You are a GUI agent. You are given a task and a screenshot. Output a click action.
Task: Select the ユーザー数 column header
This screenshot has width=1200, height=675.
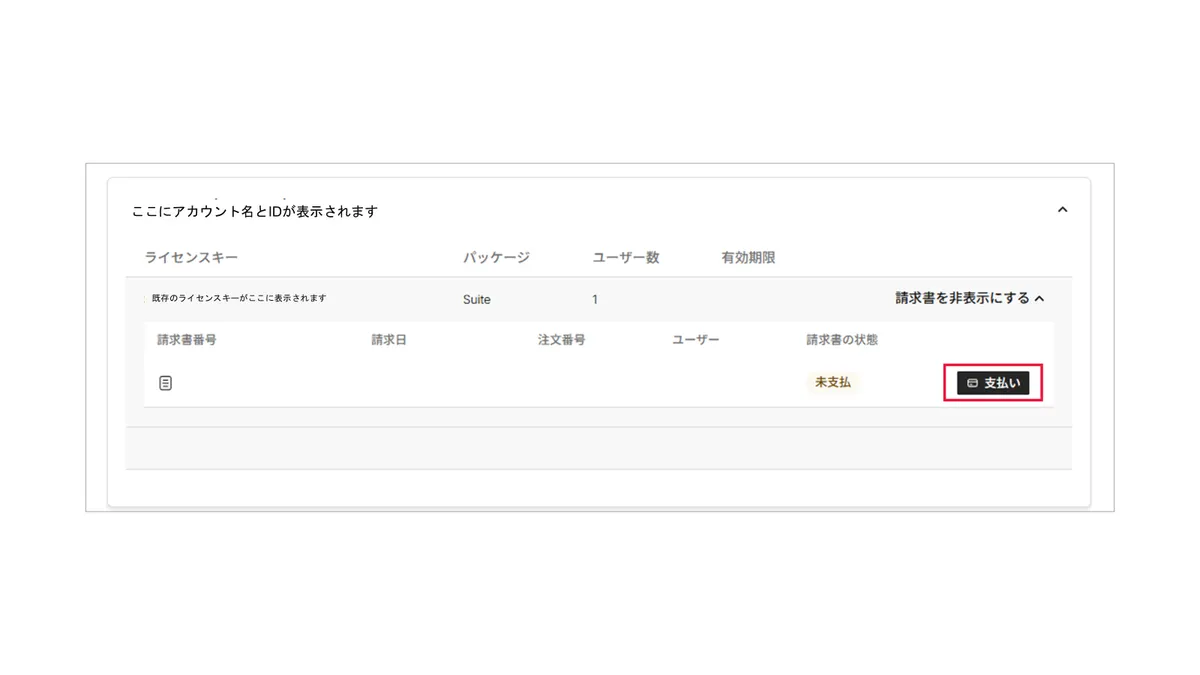tap(626, 257)
